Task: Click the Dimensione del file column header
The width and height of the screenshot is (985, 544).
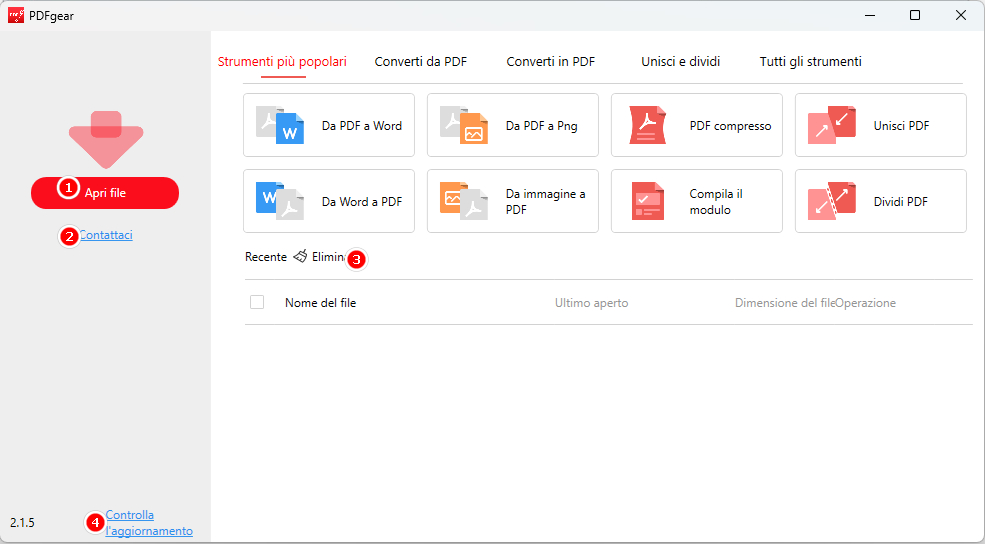Action: (785, 303)
